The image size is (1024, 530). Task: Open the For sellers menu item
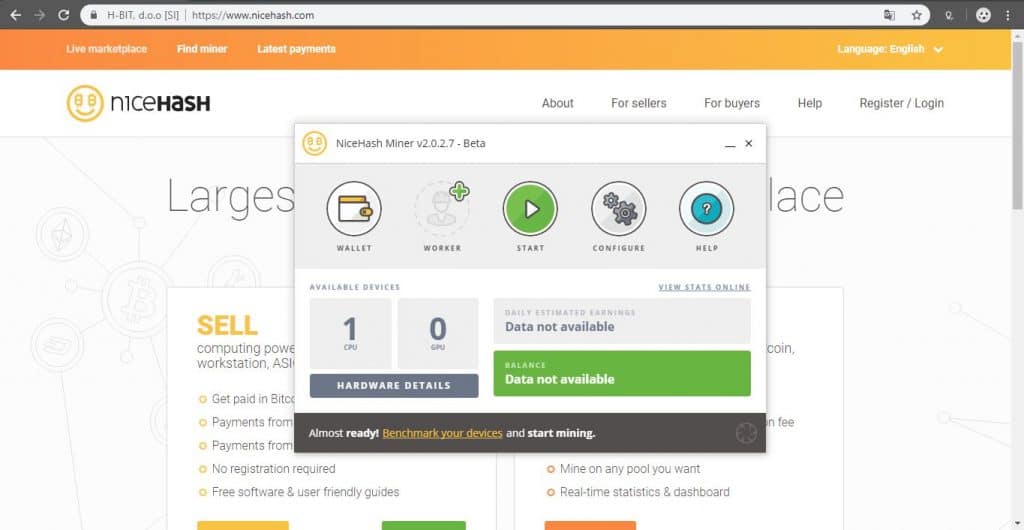[639, 103]
